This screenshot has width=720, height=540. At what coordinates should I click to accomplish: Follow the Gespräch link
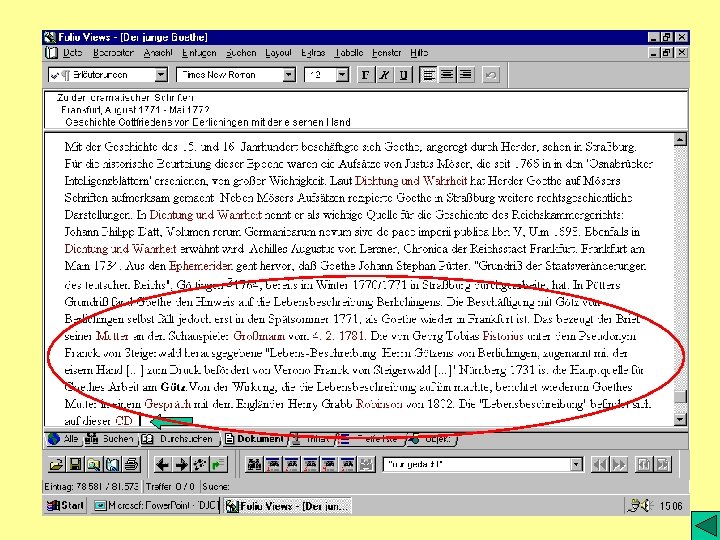168,404
